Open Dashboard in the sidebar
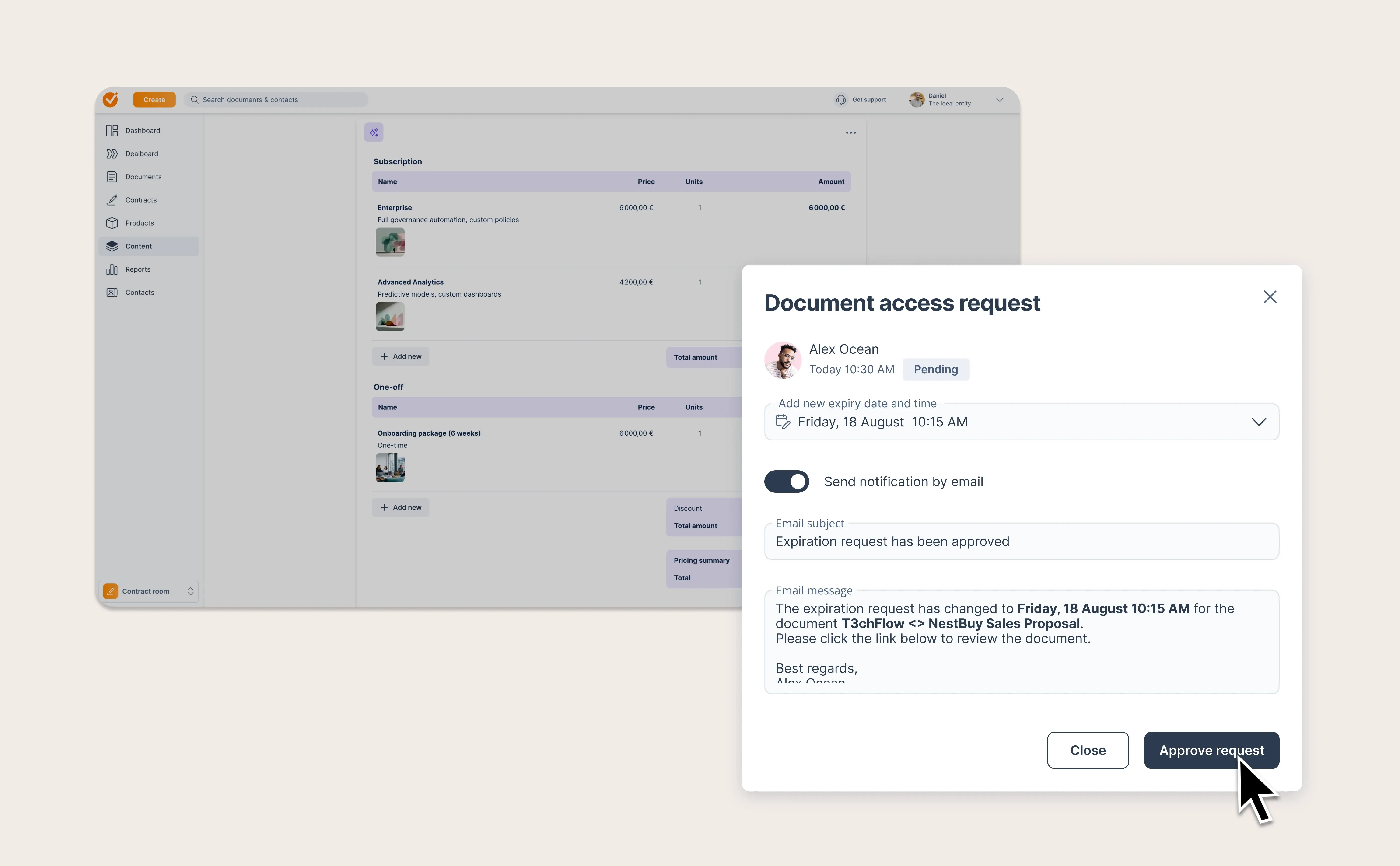This screenshot has width=1400, height=866. coord(143,131)
